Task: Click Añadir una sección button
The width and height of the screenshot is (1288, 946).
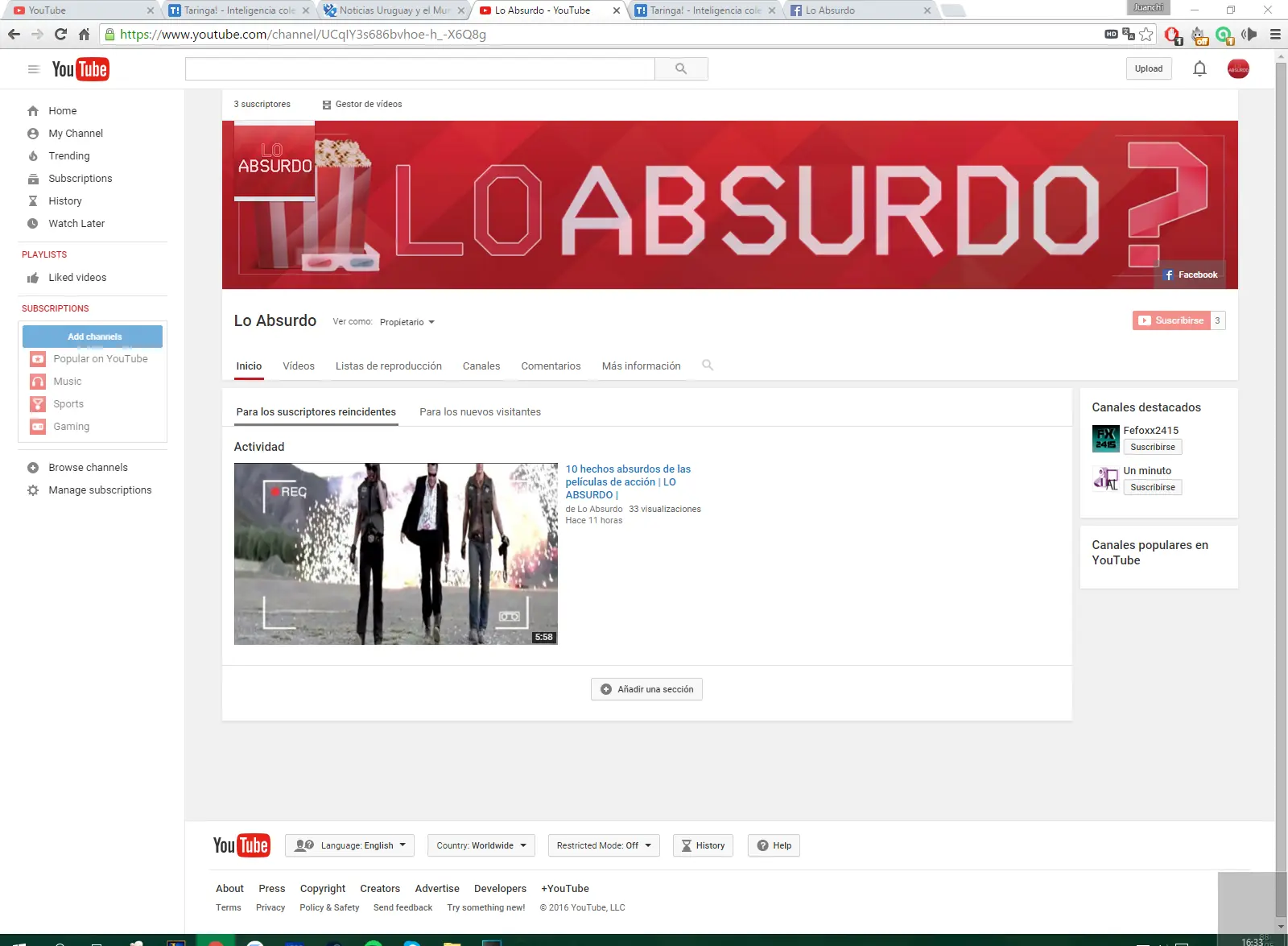Action: [646, 689]
